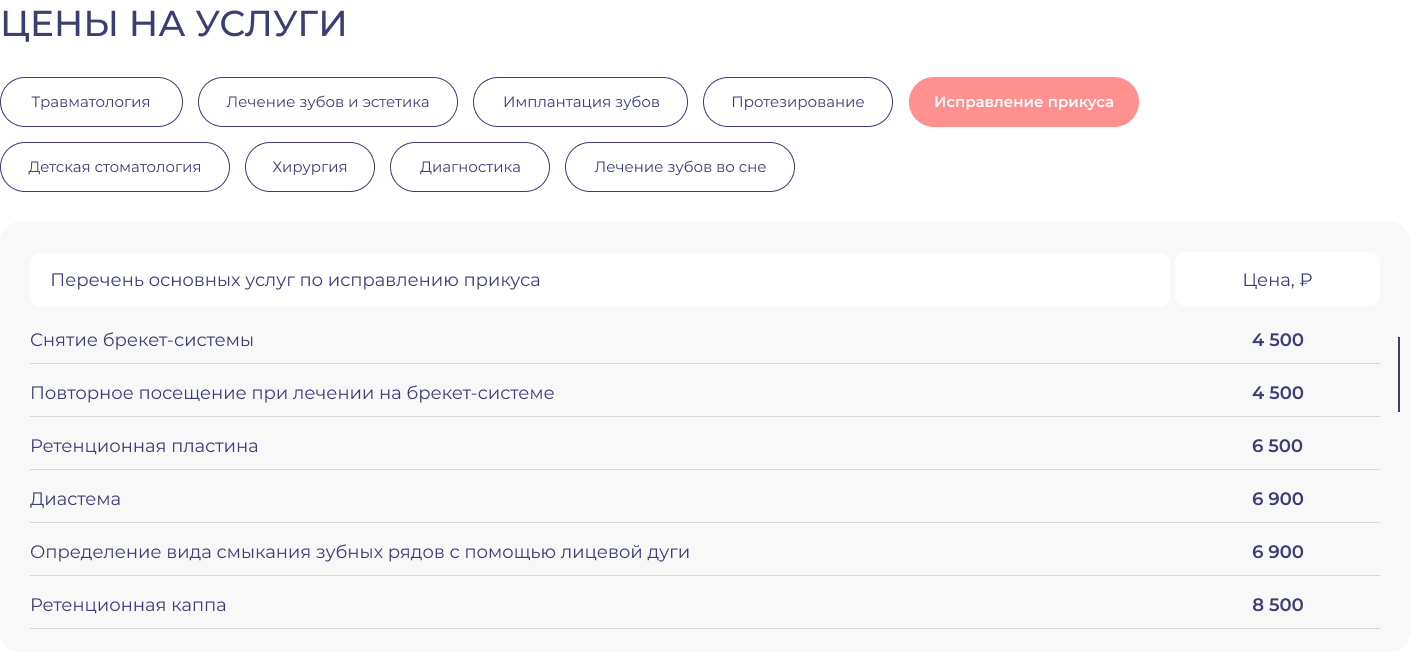Open the Травматология category tab
The image size is (1410, 652).
(x=91, y=102)
